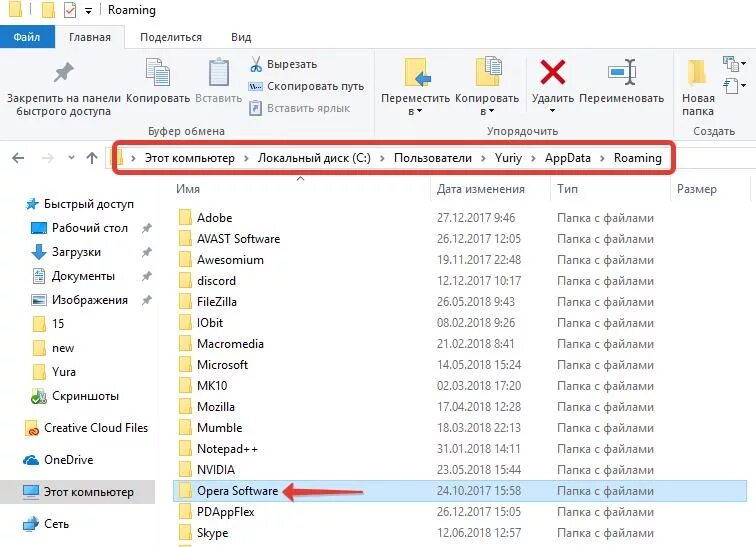Screen dimensions: 756x547
Task: Click the Paste clipboard icon
Action: tap(218, 73)
